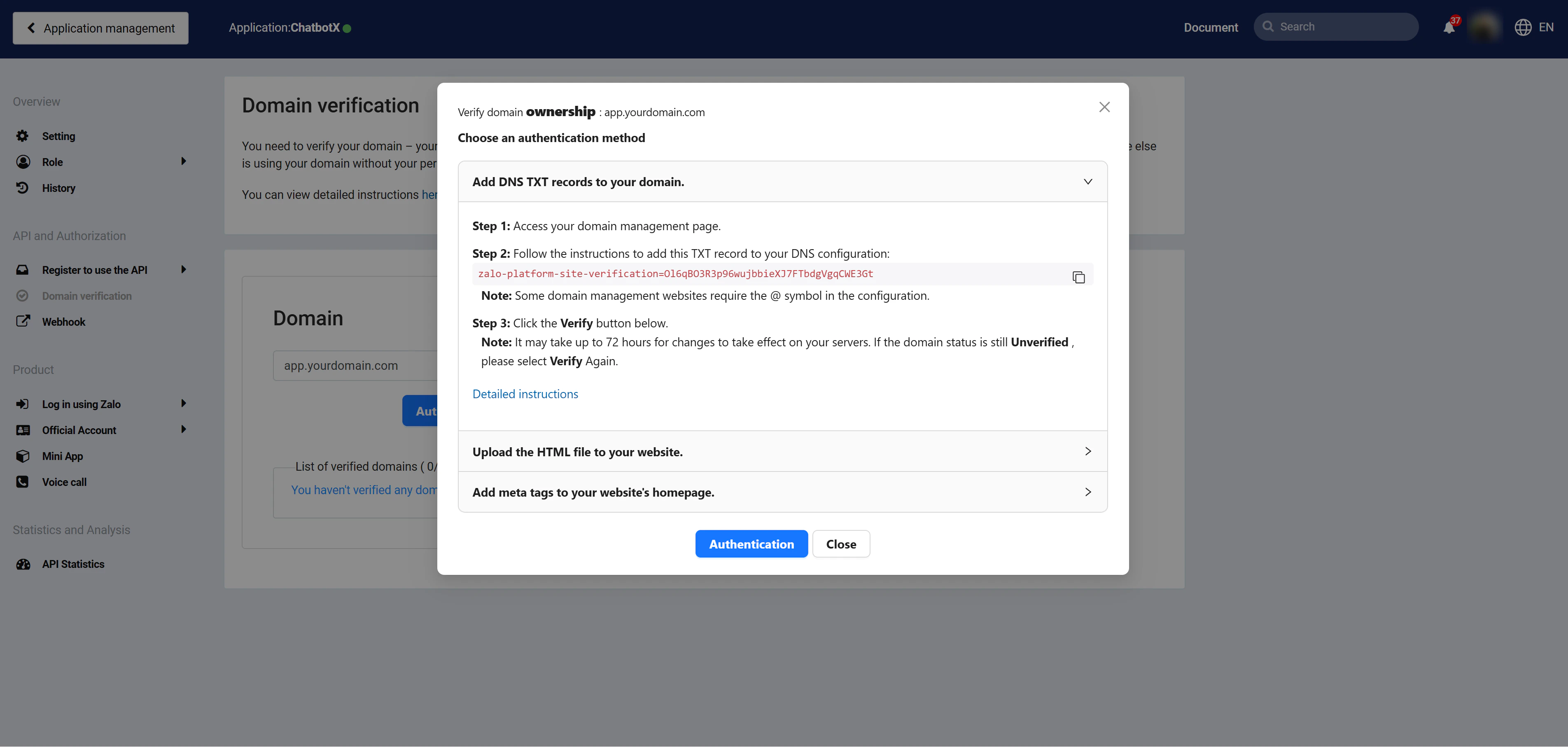Open the blurred user avatar

(1485, 27)
